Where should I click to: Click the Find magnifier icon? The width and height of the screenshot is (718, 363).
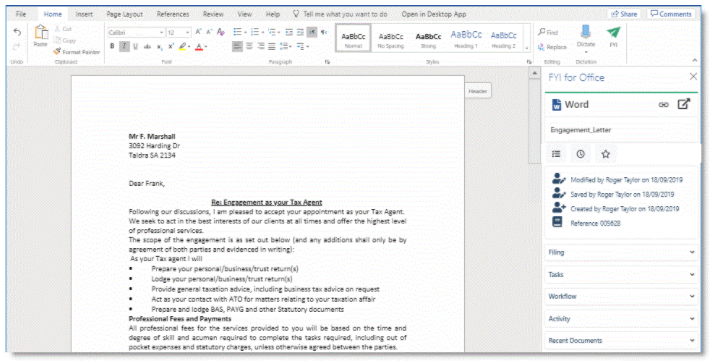542,32
